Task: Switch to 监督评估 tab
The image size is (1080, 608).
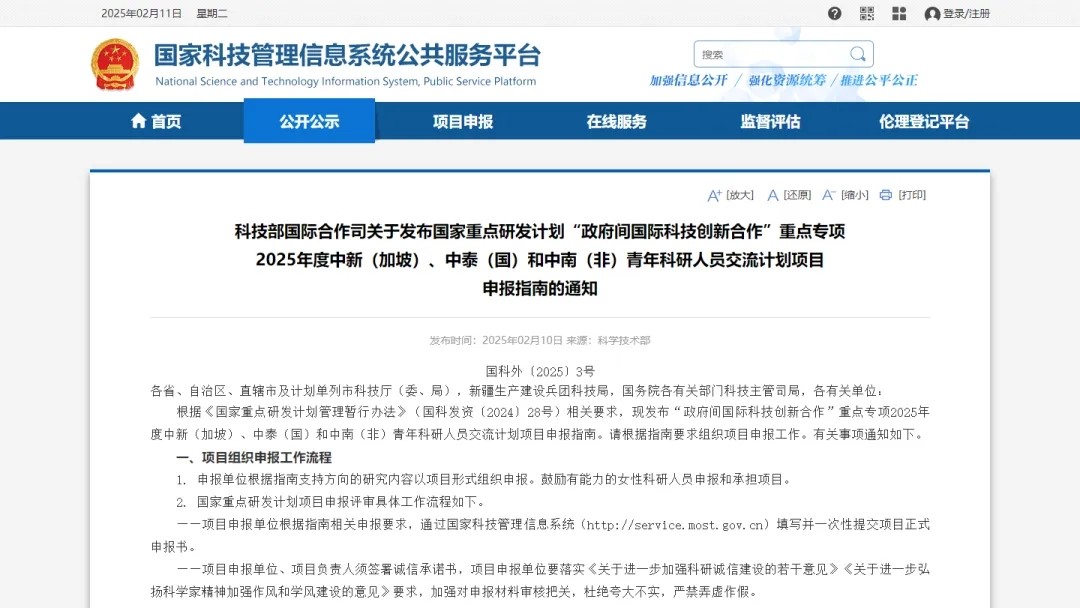Action: [x=770, y=122]
